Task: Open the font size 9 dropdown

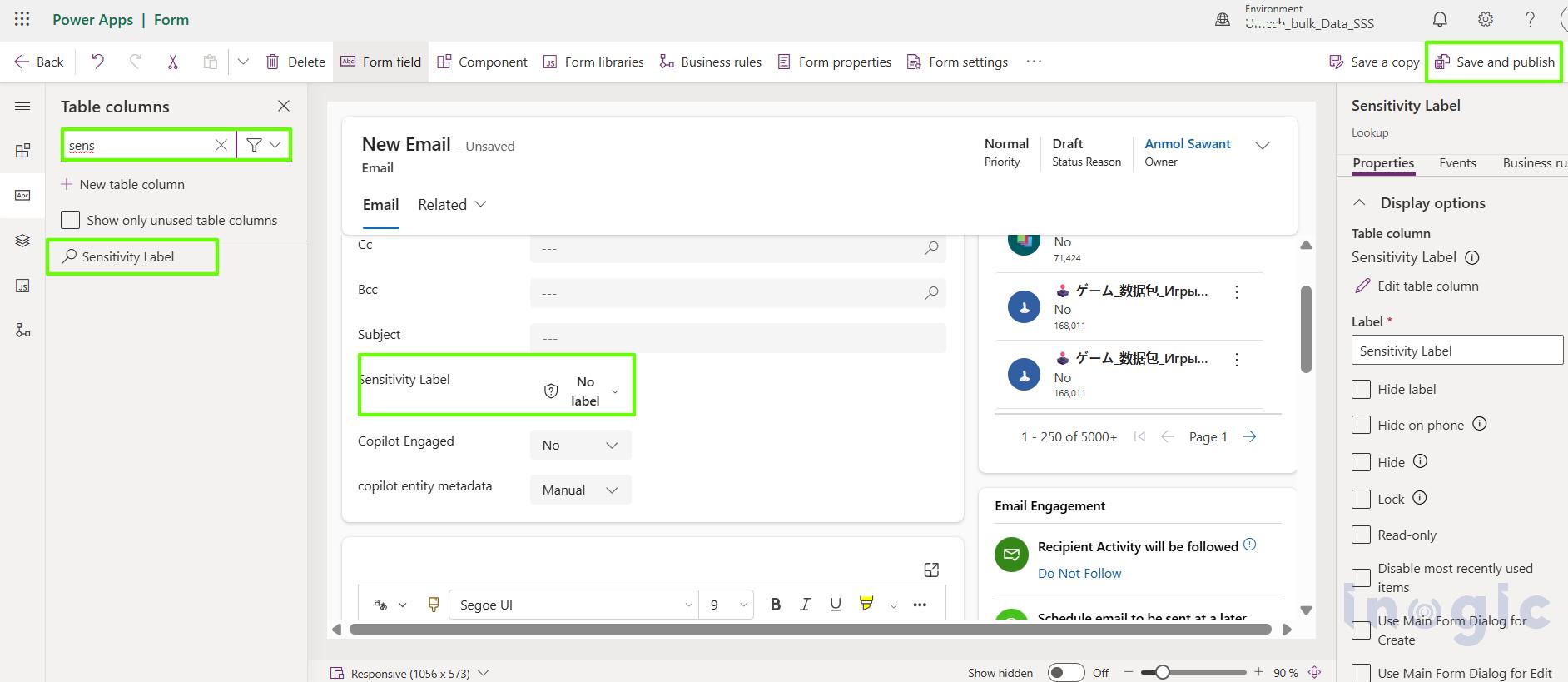Action: [727, 605]
